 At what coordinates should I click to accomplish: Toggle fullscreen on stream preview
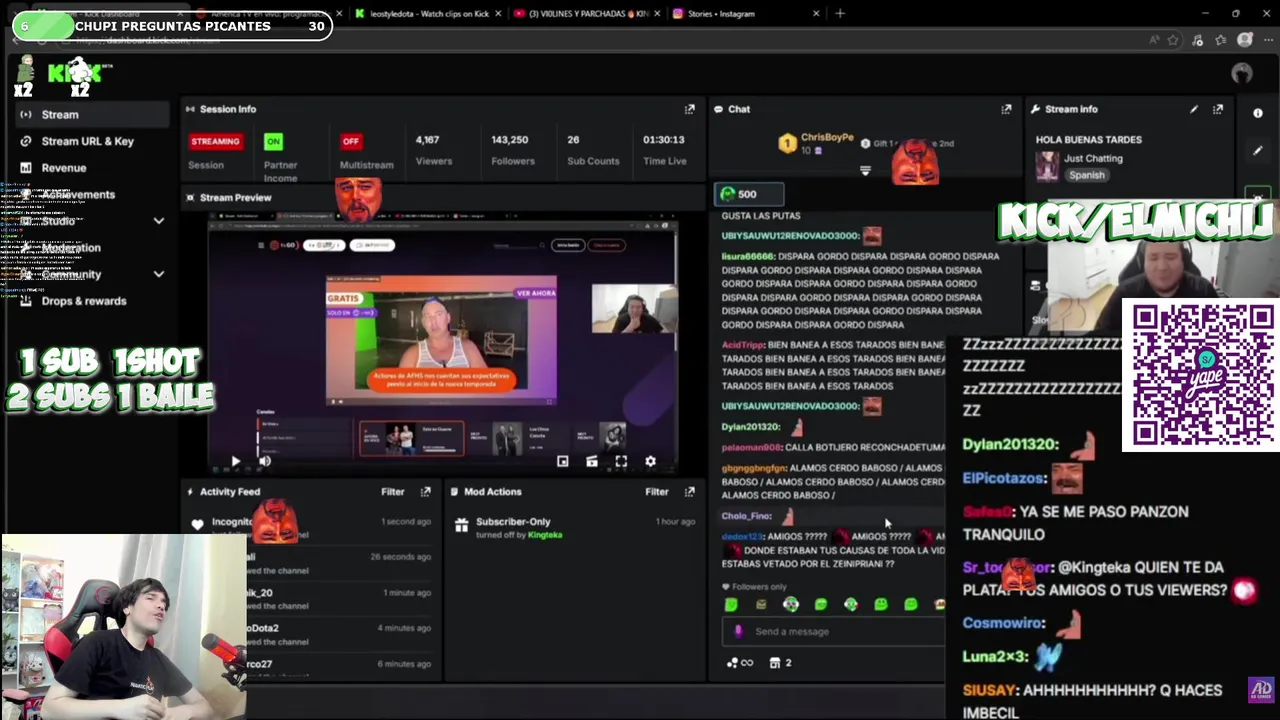[621, 461]
